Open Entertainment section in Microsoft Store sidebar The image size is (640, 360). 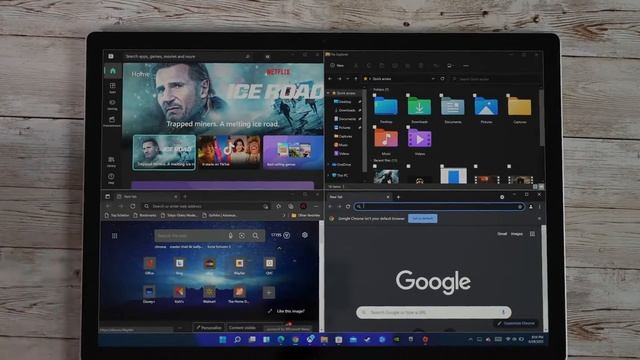pyautogui.click(x=112, y=121)
